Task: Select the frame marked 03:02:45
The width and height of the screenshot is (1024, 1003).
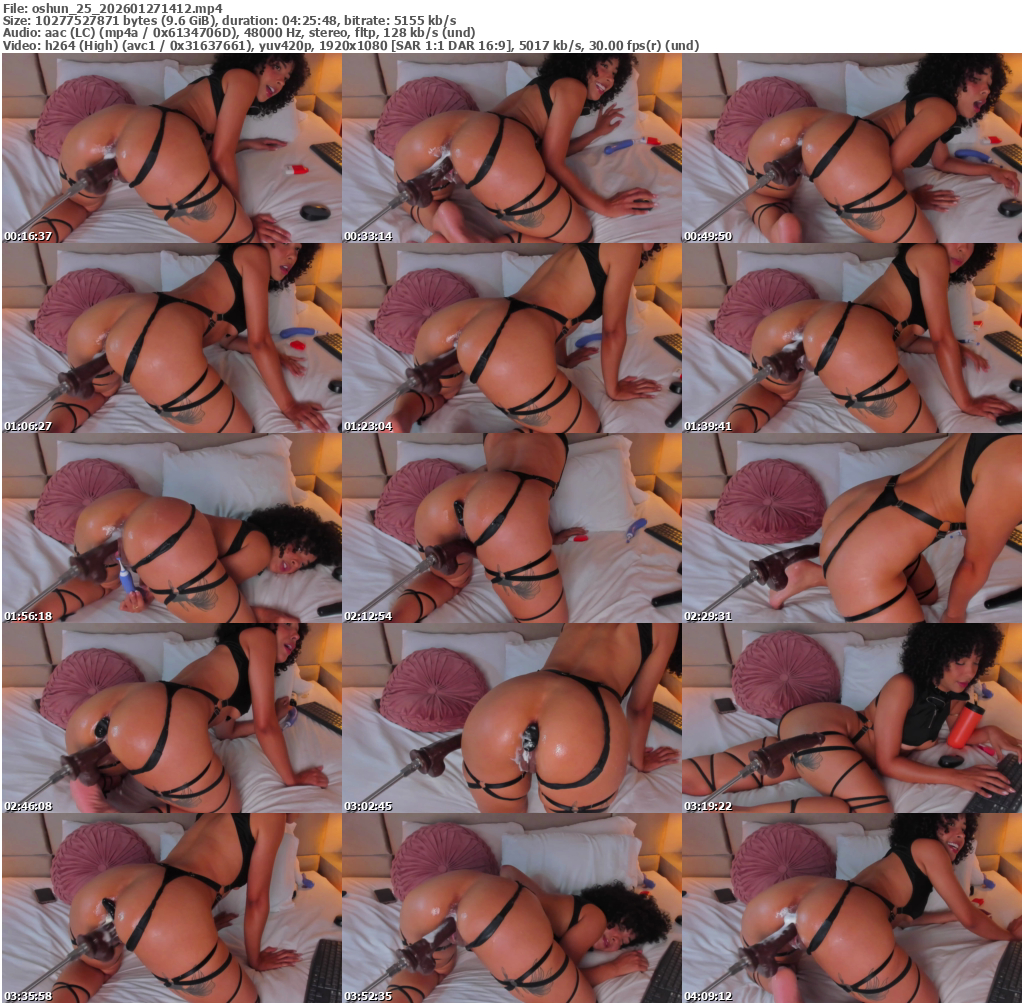Action: pyautogui.click(x=512, y=718)
